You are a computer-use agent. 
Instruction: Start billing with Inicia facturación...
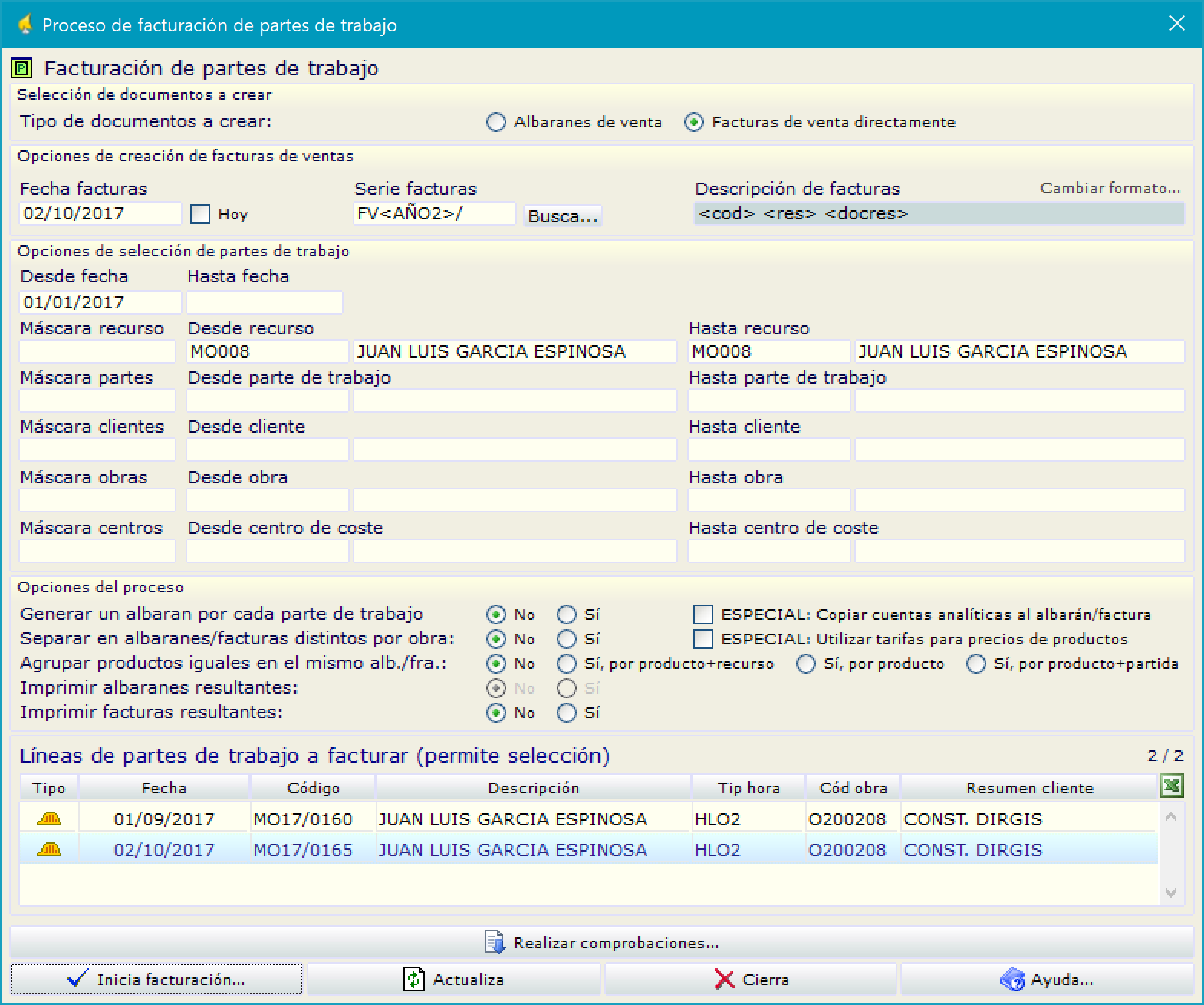156,980
